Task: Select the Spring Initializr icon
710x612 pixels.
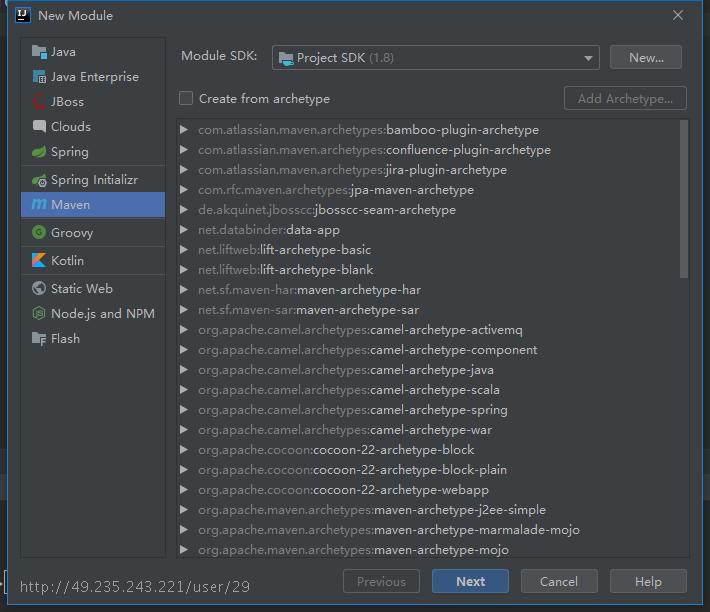Action: (x=39, y=180)
